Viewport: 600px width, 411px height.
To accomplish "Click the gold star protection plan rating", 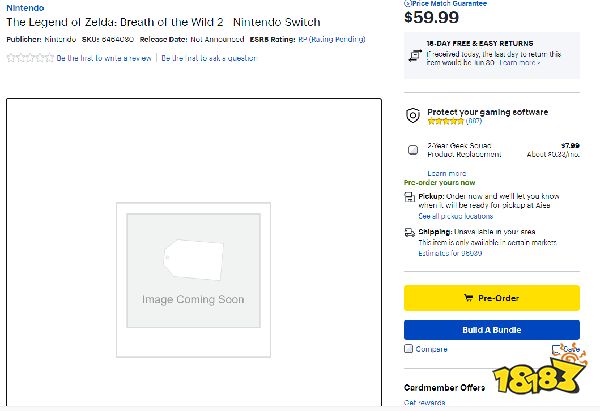I will pos(444,121).
